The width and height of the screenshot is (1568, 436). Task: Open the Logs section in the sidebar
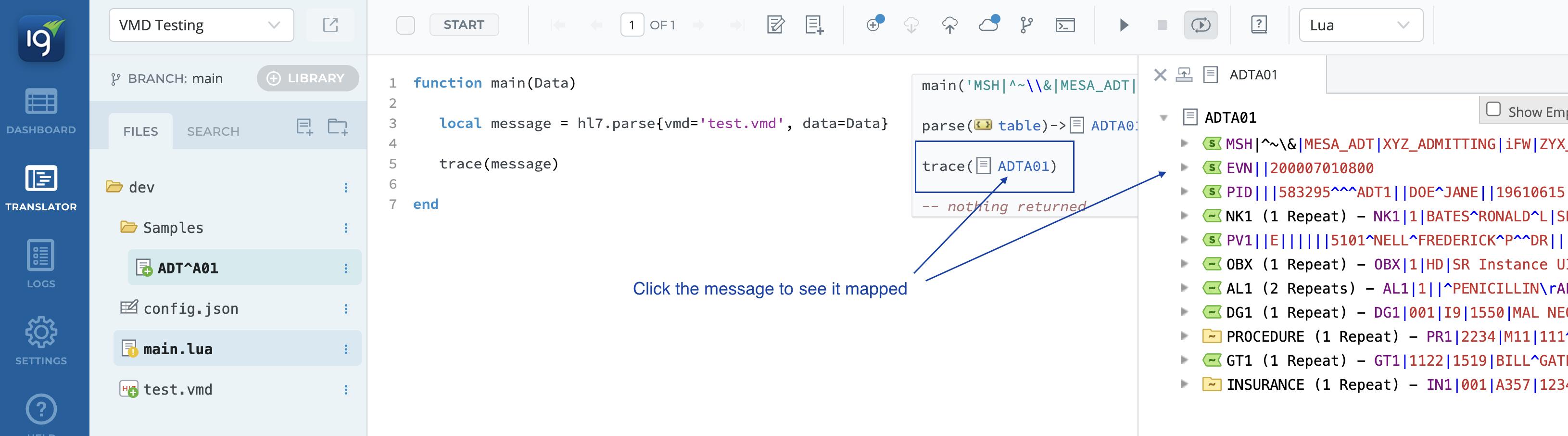(41, 264)
